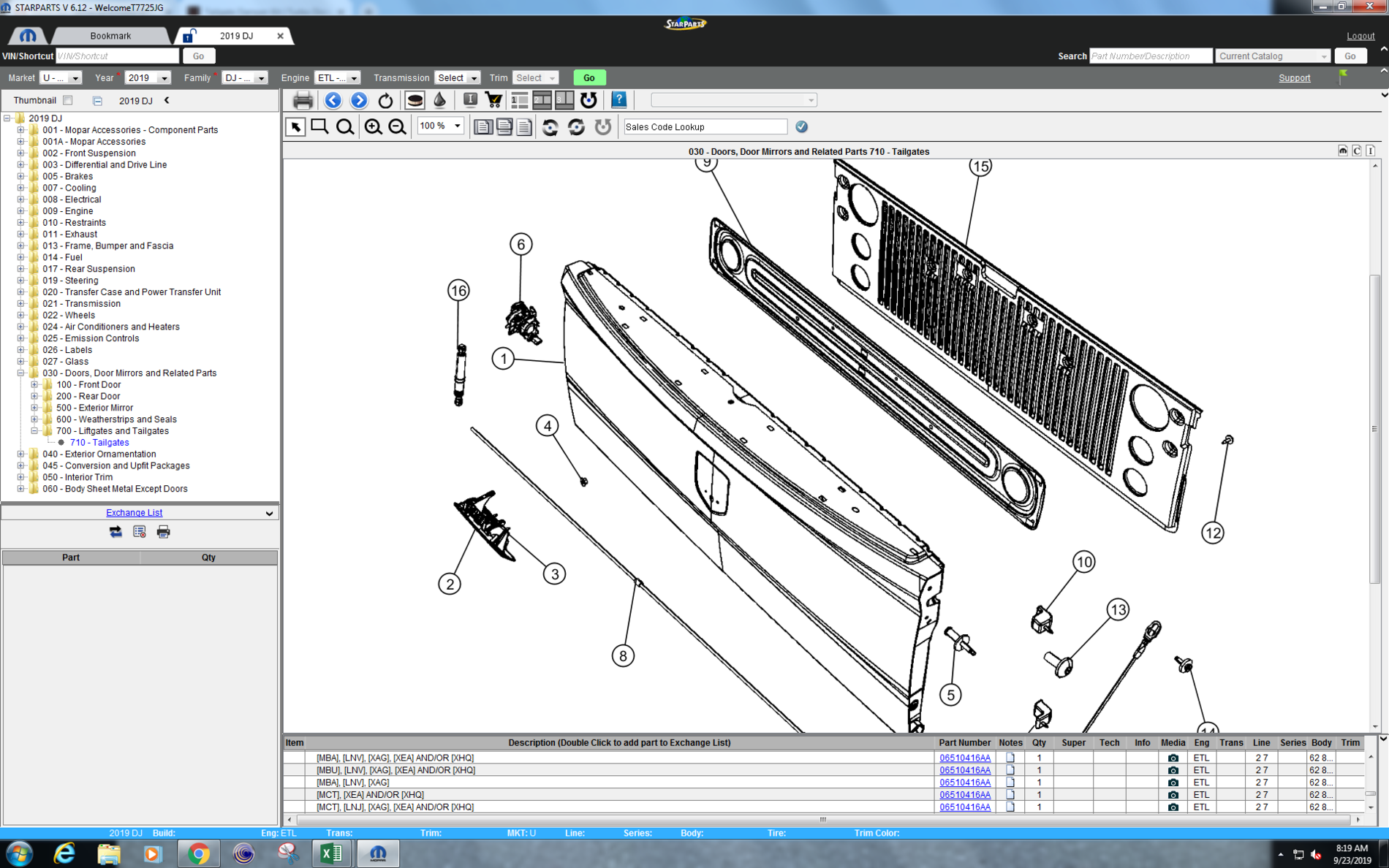Collapse the Exchange List panel chevron

coord(269,514)
